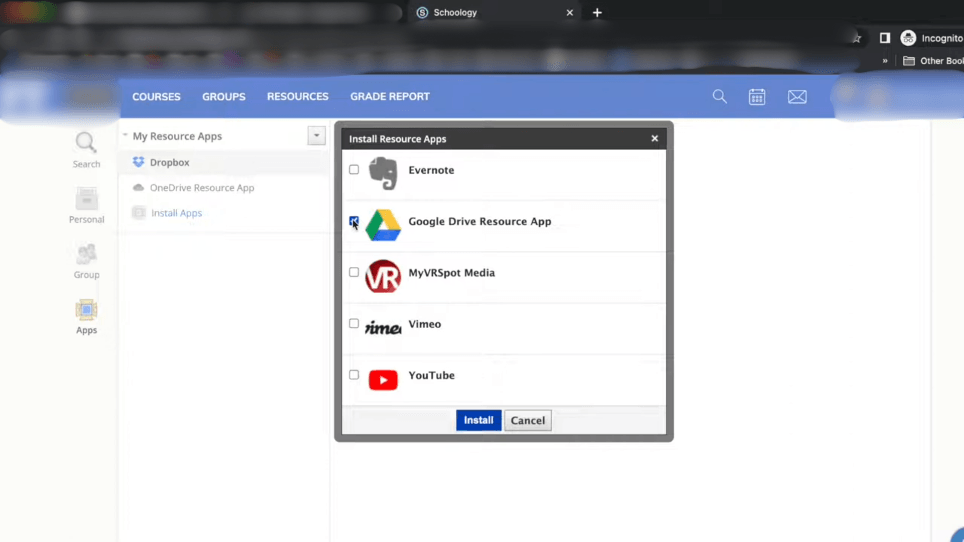Screen dimensions: 964x542
Task: Click the Vimeo label text
Action: (424, 324)
